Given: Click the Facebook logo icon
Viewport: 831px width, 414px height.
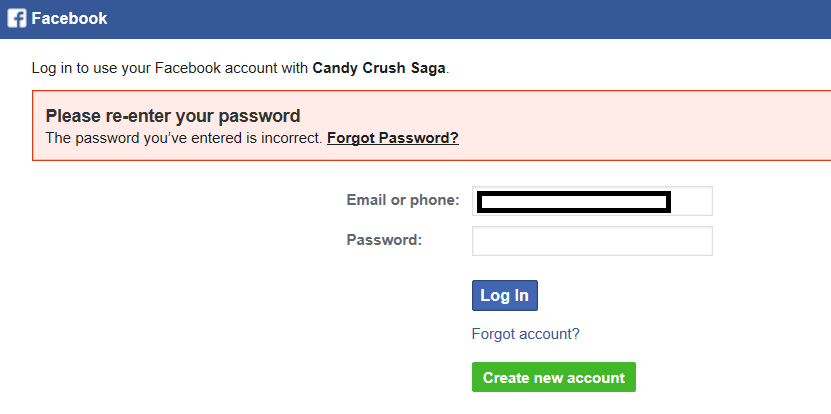Looking at the screenshot, I should tap(17, 18).
